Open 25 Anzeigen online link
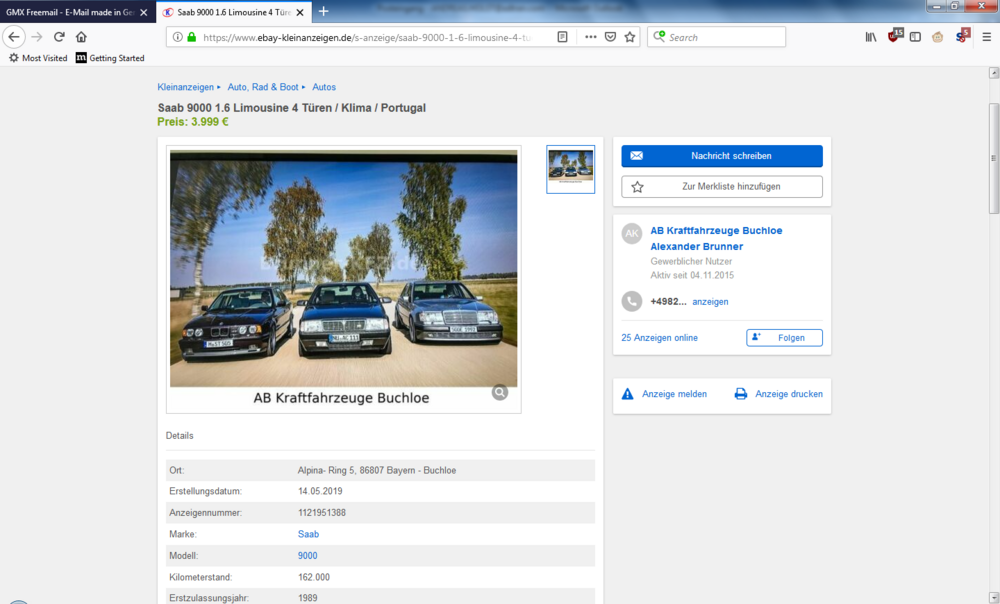Image resolution: width=1000 pixels, height=604 pixels. point(659,337)
